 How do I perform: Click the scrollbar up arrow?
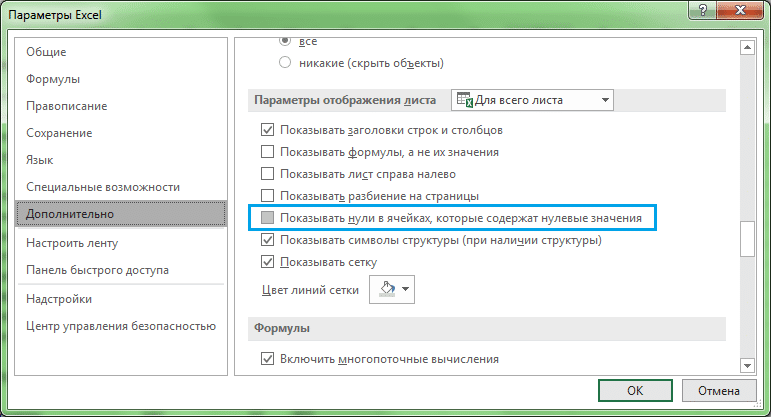click(x=747, y=48)
